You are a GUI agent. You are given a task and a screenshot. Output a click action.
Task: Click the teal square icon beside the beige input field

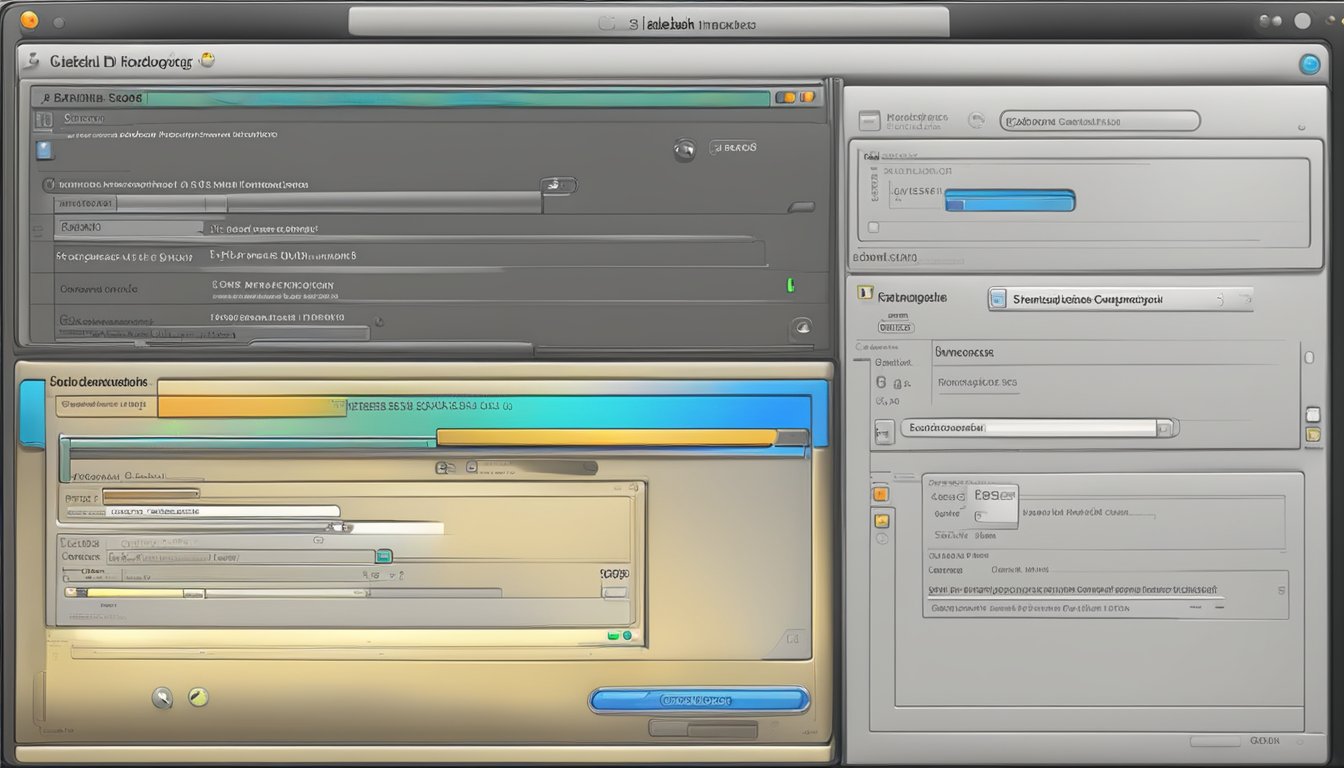tap(383, 557)
